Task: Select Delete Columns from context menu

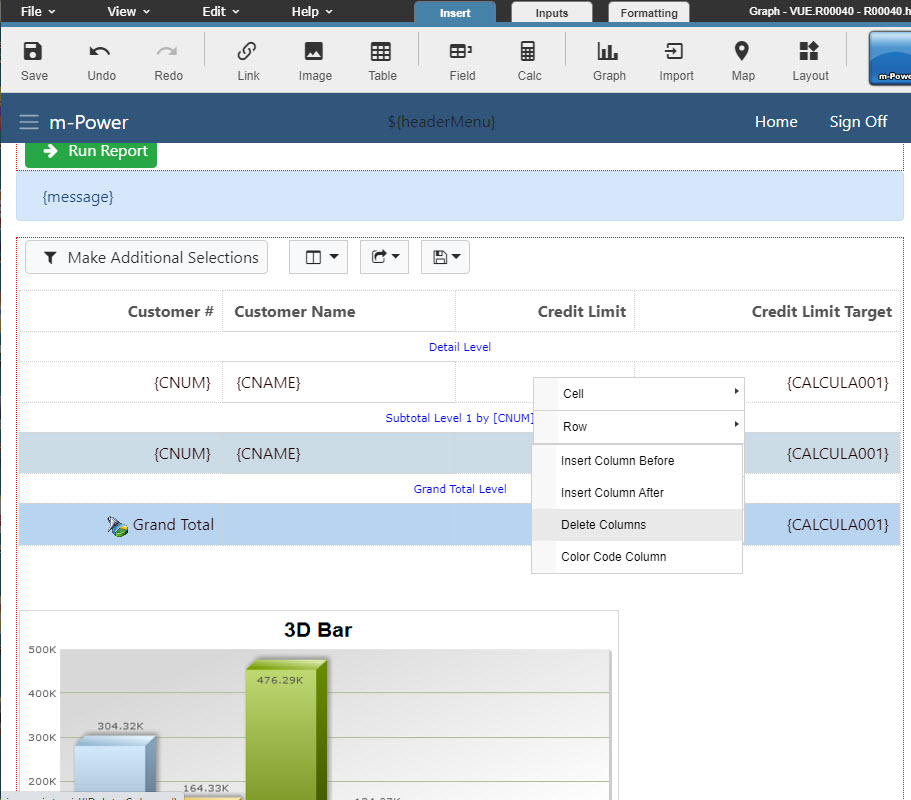Action: coord(637,525)
